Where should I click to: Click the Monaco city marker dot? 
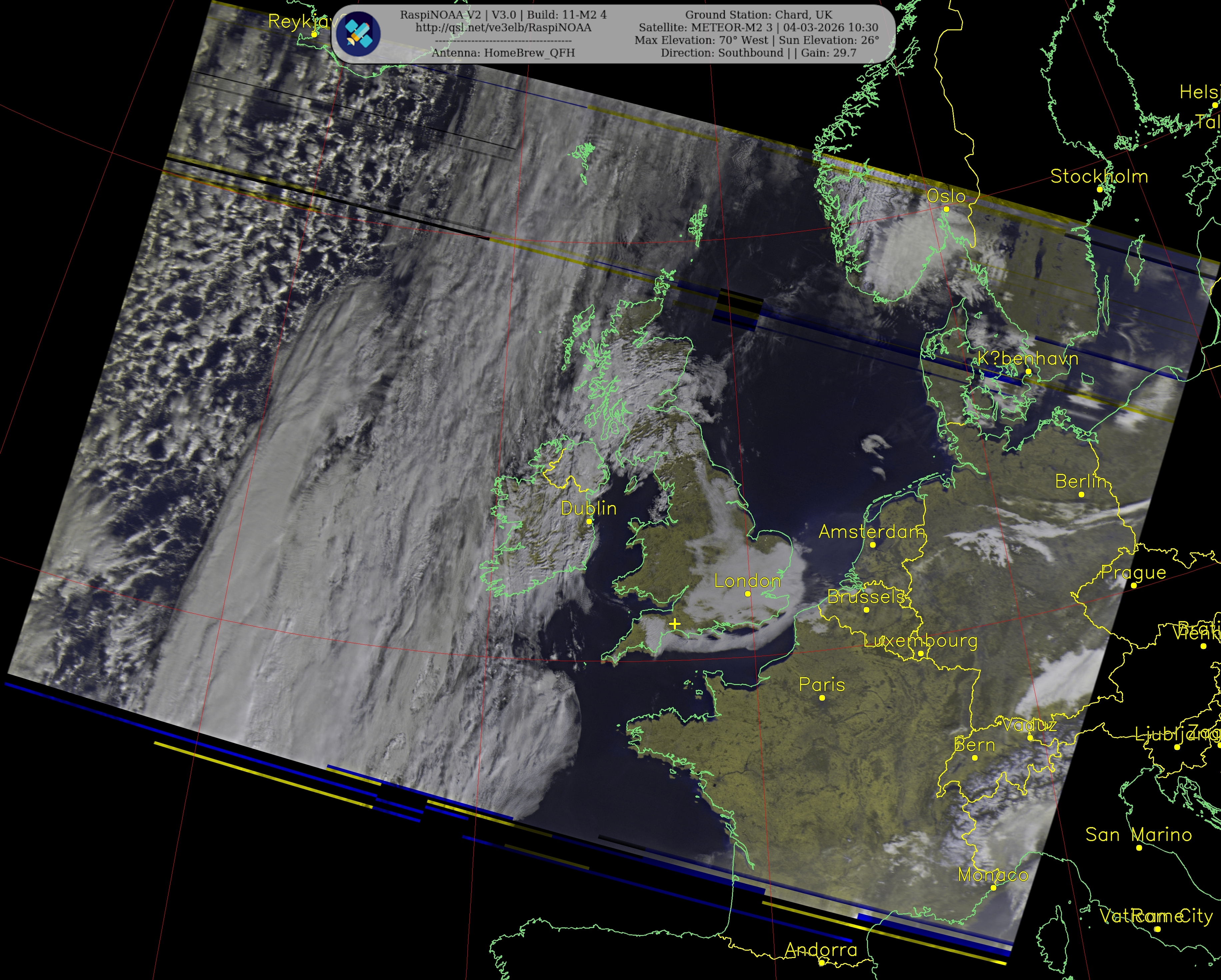click(x=993, y=888)
